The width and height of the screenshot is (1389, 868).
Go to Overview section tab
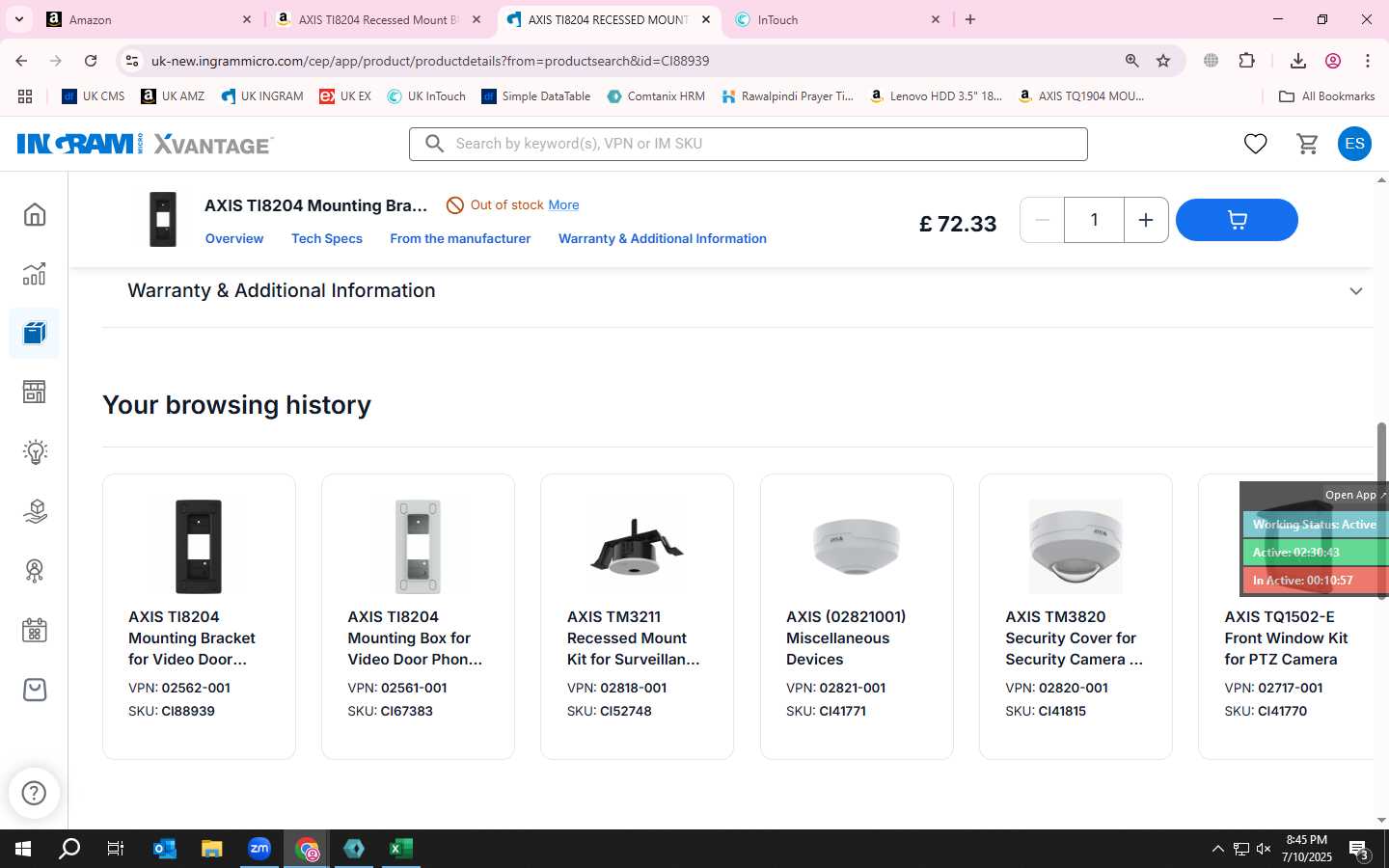(x=234, y=238)
